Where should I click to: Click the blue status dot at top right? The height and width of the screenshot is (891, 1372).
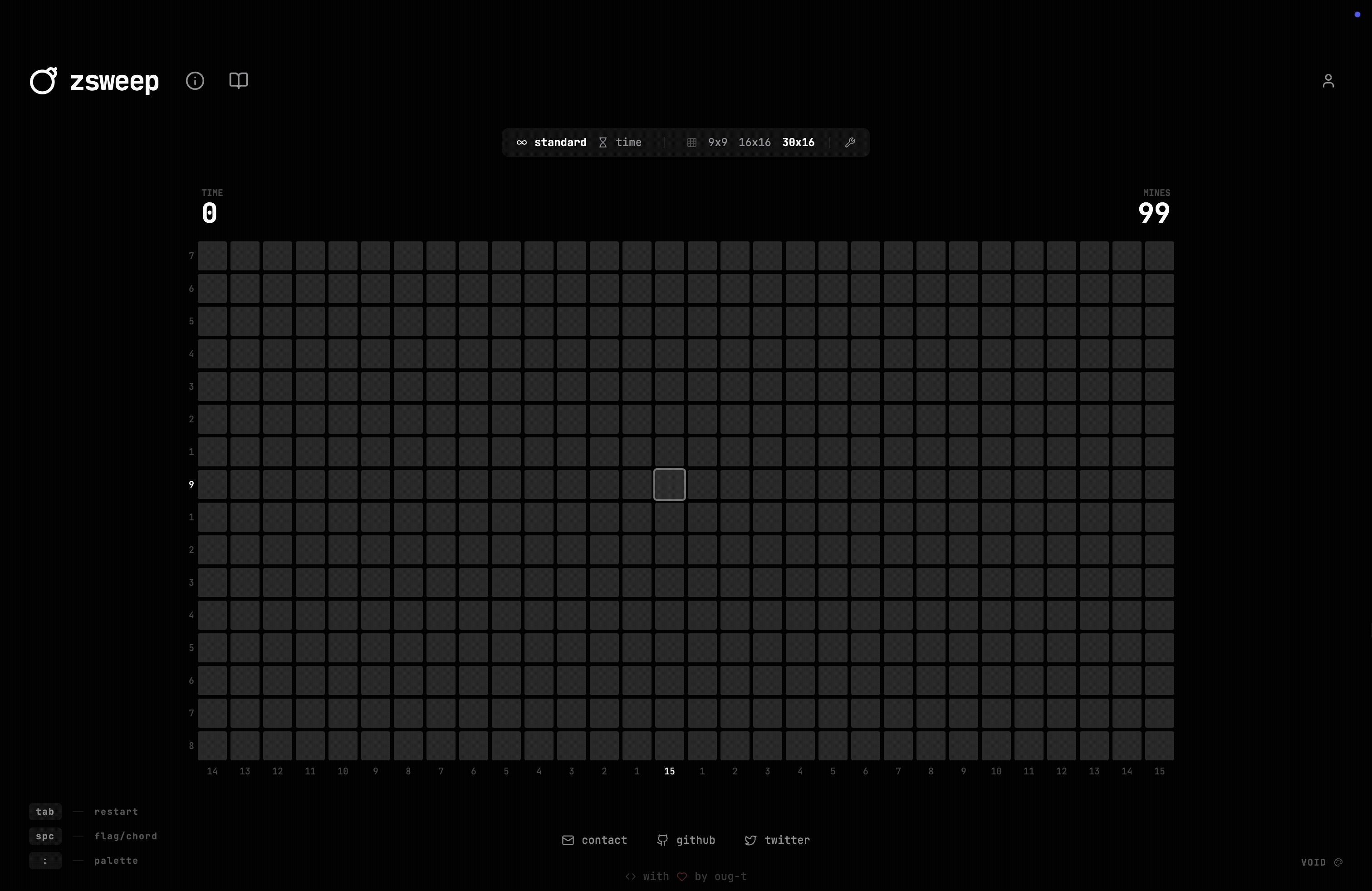point(1357,15)
